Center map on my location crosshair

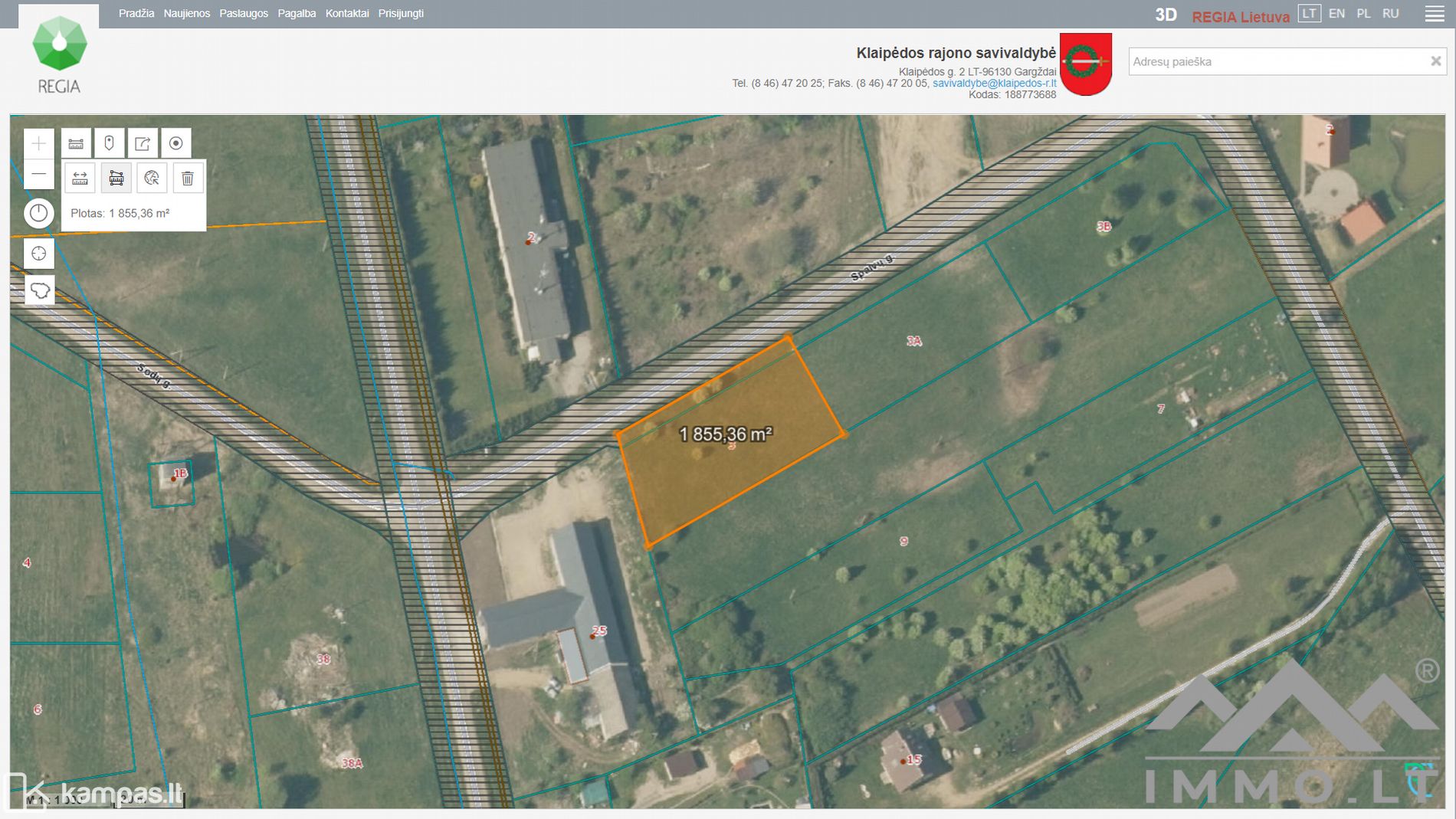coord(38,254)
